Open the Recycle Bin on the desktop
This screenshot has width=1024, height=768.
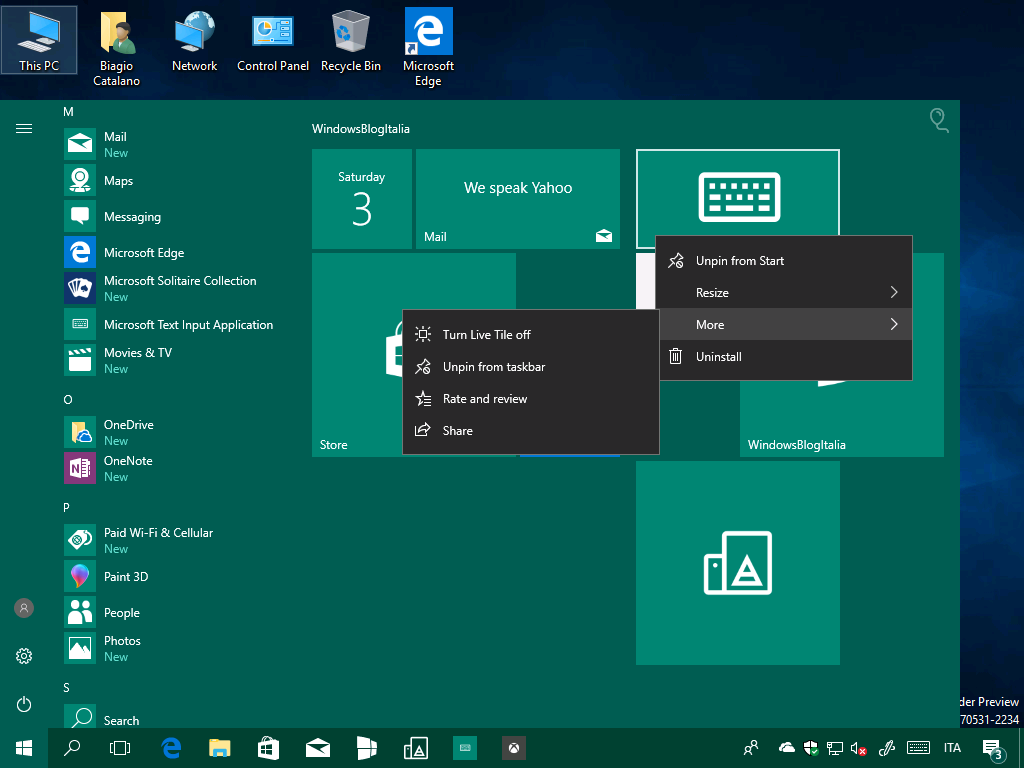click(x=351, y=40)
